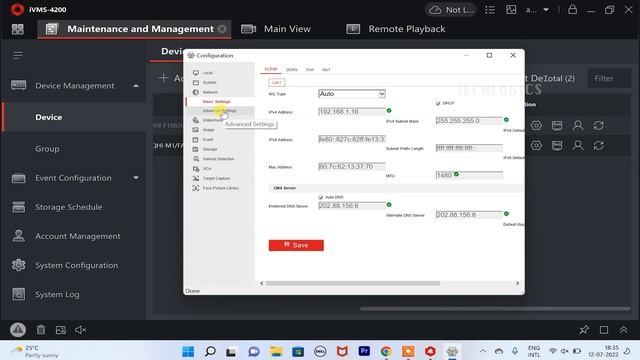Maximize the alarm panel square icon

pyautogui.click(x=604, y=330)
